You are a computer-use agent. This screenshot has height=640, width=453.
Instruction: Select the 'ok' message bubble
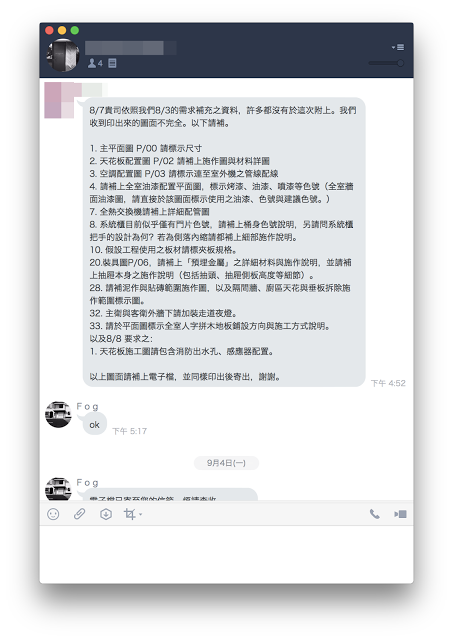coord(95,424)
